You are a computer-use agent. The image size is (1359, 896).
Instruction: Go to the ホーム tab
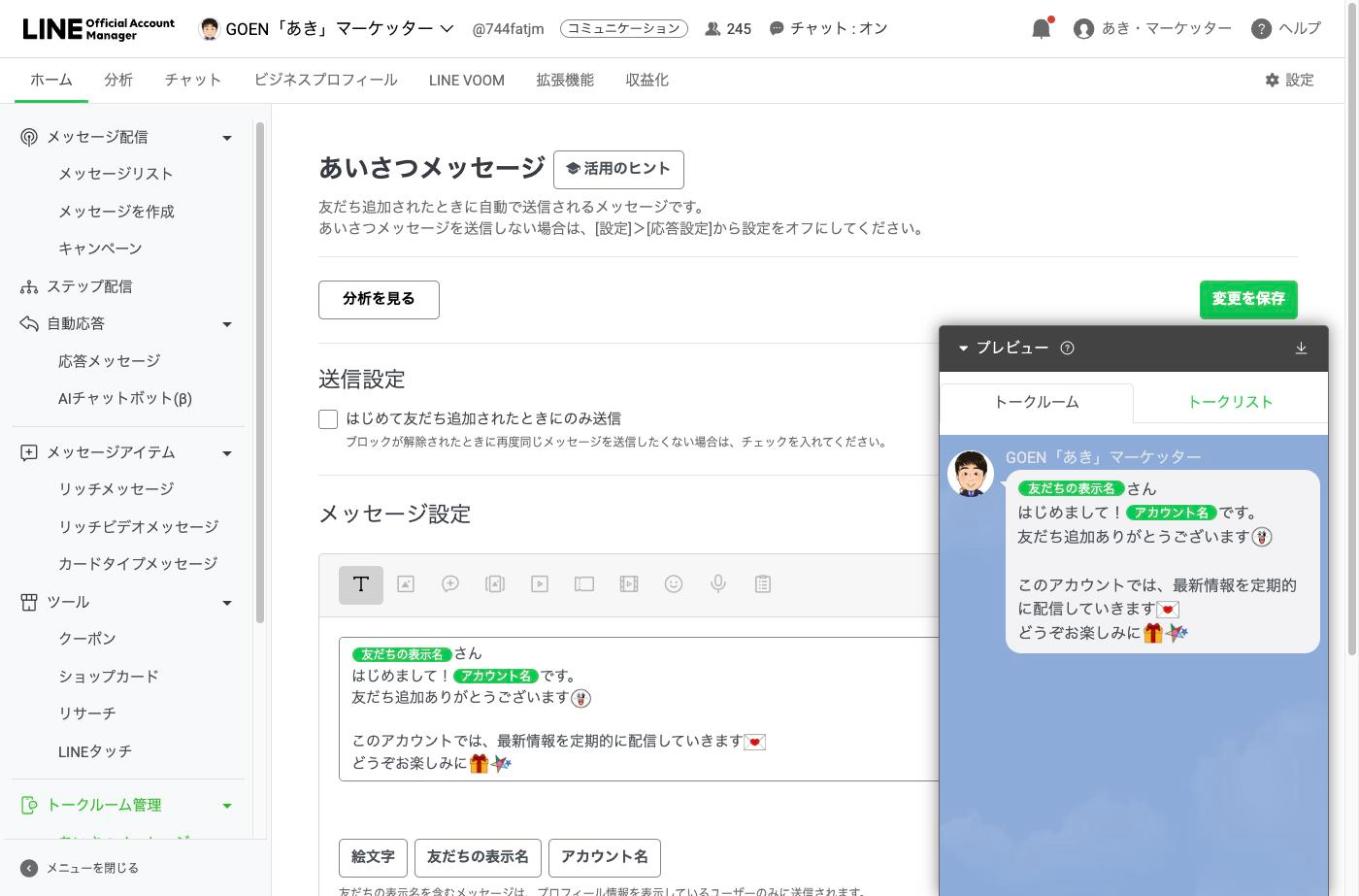point(51,80)
